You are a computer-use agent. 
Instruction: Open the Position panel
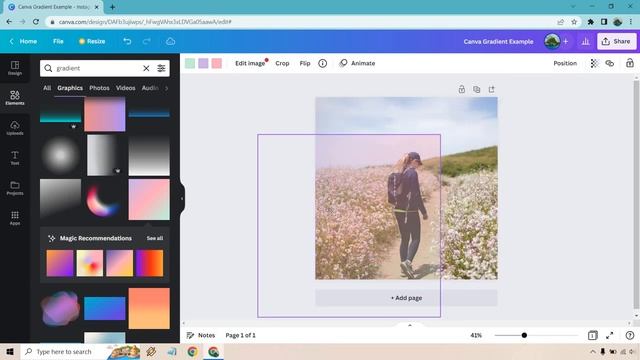[565, 63]
